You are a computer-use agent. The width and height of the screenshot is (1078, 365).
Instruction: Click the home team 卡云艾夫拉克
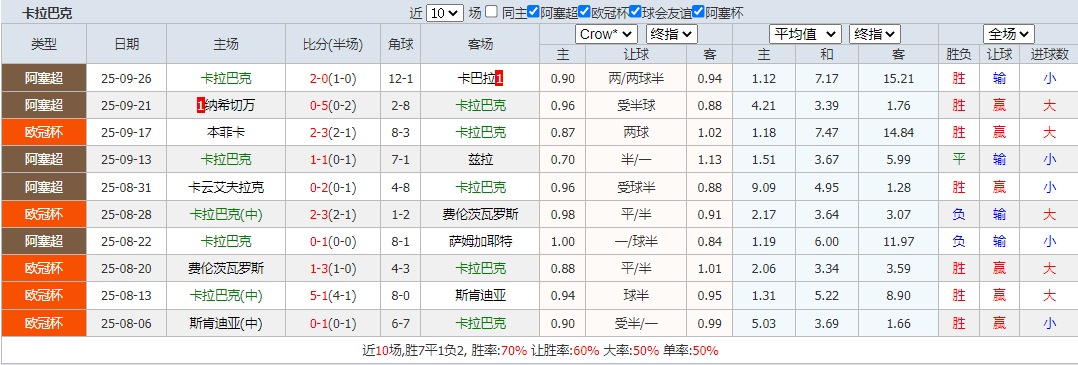[x=226, y=187]
